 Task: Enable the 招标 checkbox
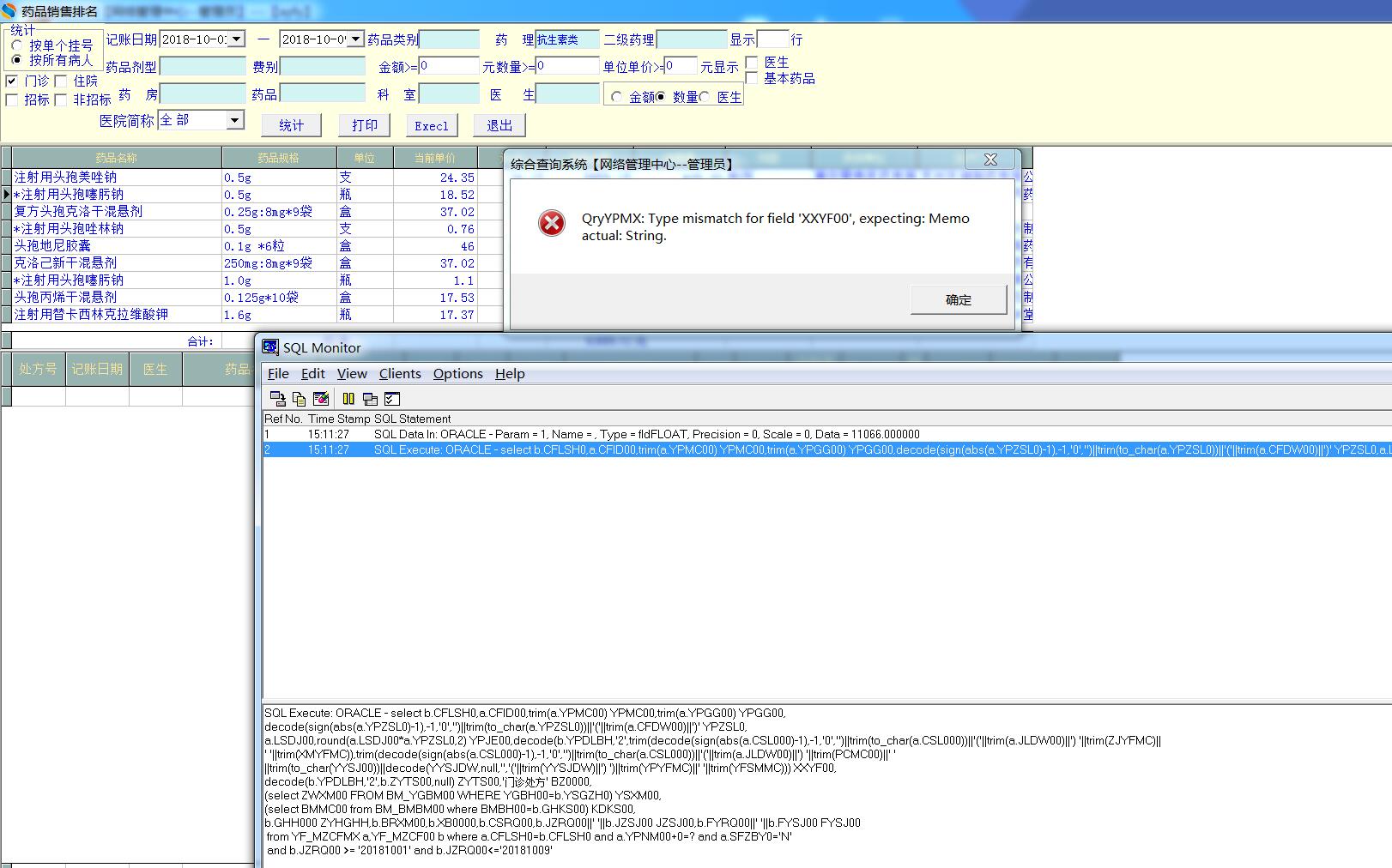pos(11,99)
